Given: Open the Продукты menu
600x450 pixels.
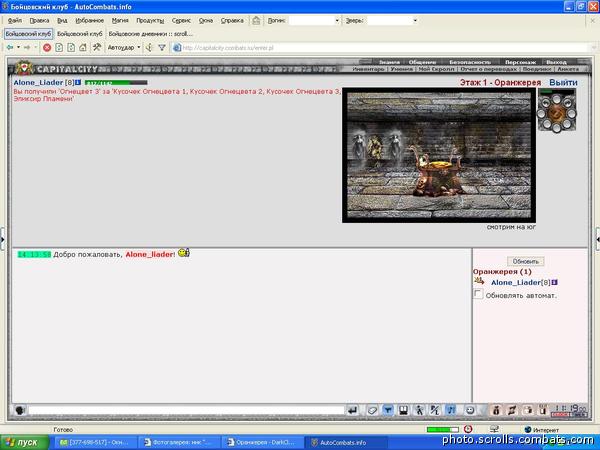Looking at the screenshot, I should point(150,21).
